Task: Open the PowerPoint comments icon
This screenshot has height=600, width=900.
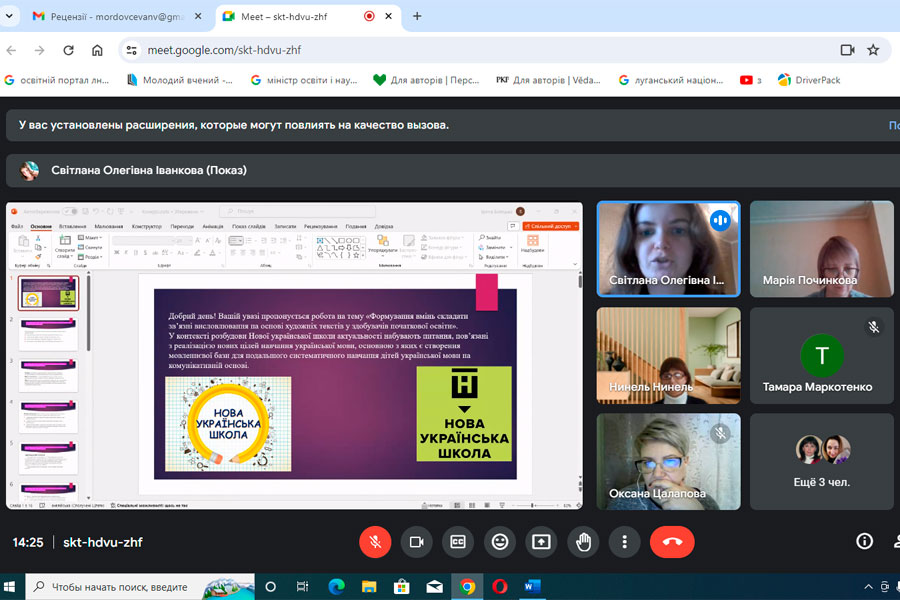Action: click(x=513, y=226)
